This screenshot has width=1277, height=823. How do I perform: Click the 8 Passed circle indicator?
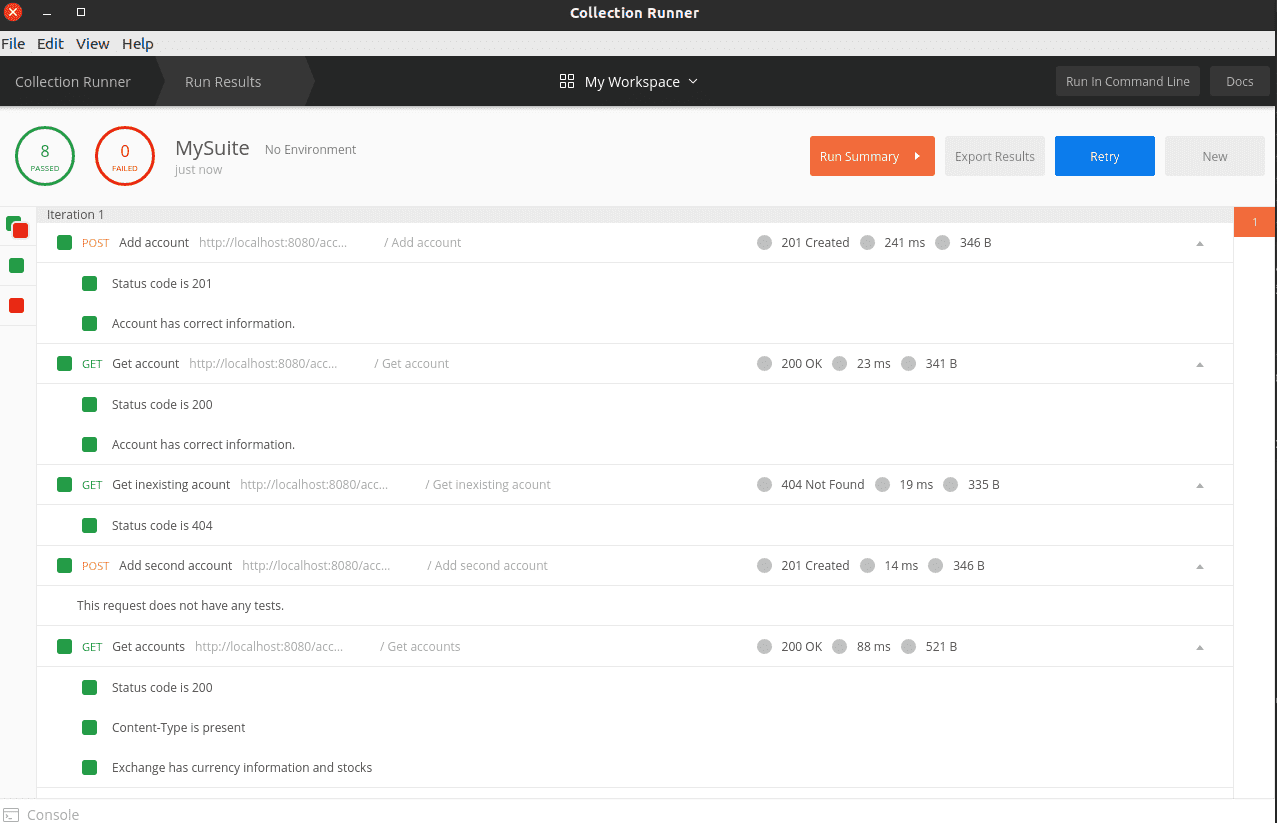click(x=45, y=157)
